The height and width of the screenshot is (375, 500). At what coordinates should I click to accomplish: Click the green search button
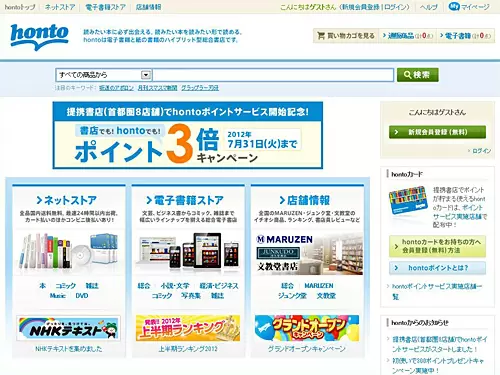(417, 75)
